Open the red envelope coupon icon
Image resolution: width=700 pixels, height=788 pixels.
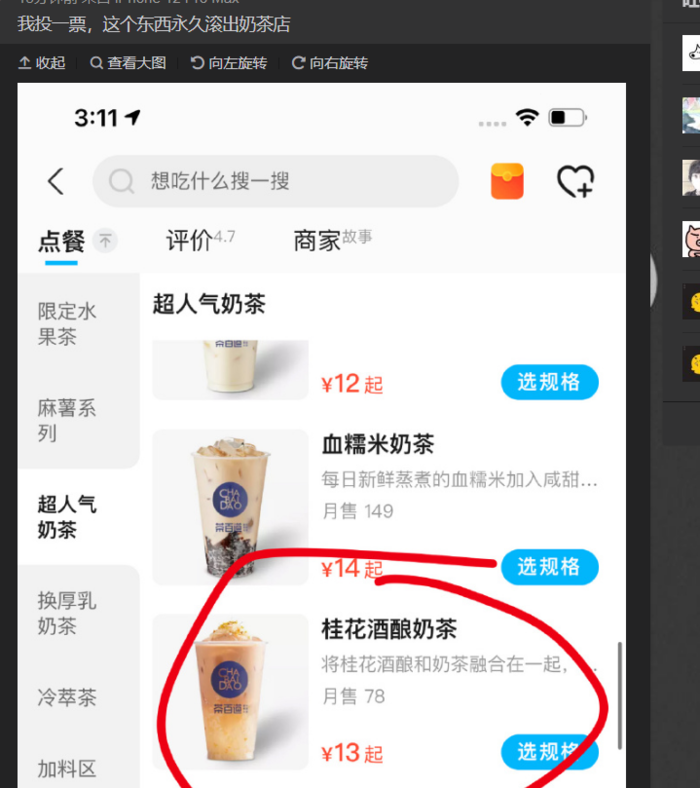coord(507,181)
